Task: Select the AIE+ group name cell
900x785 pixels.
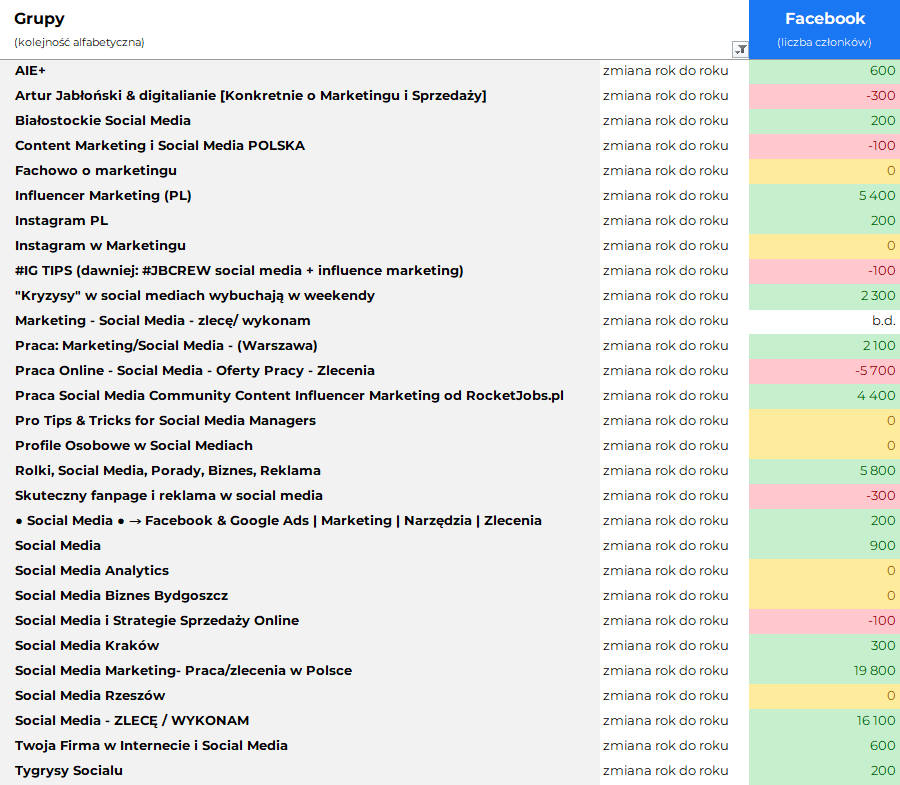Action: click(31, 71)
